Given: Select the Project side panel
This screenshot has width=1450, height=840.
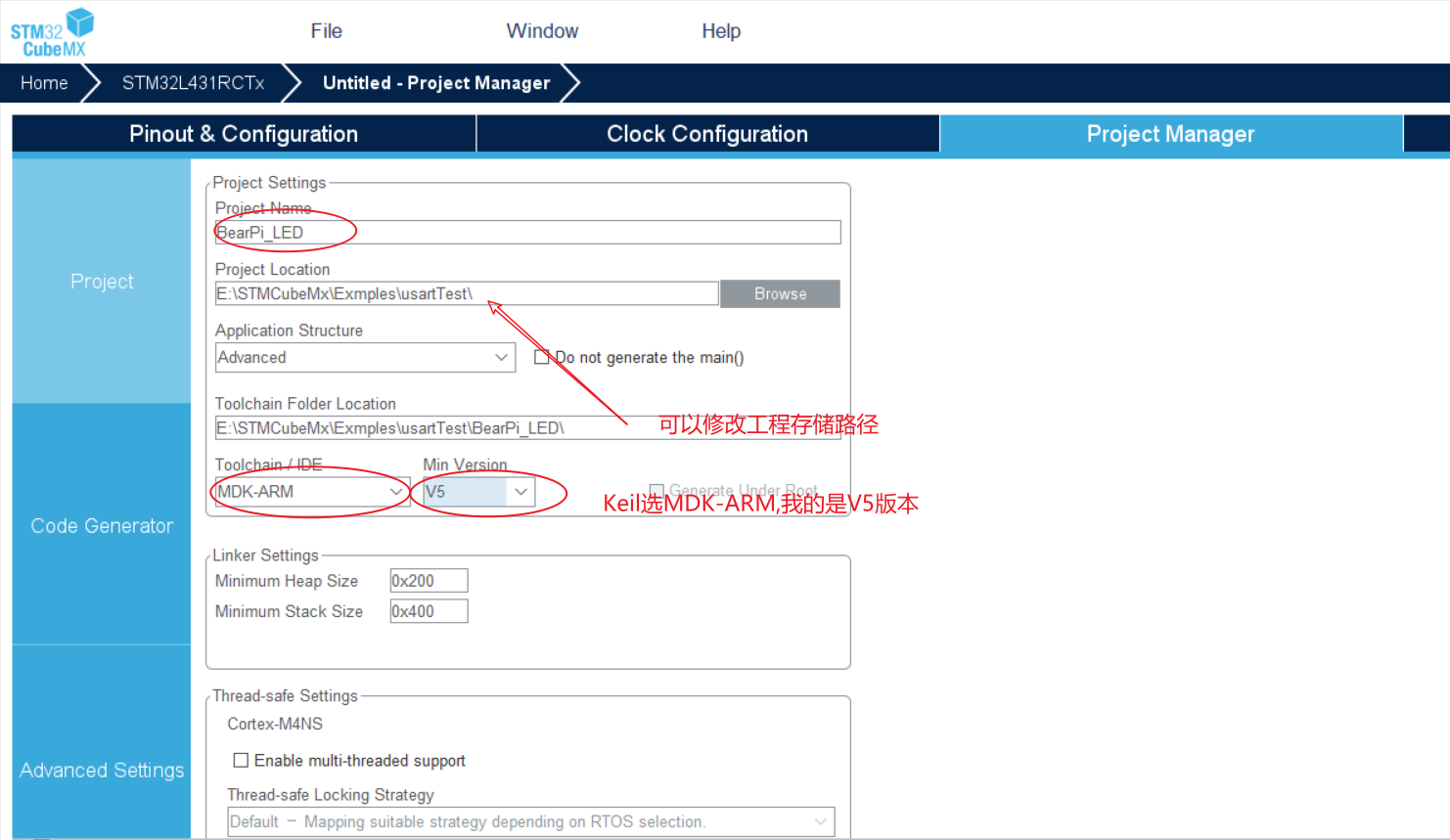Looking at the screenshot, I should 102,282.
